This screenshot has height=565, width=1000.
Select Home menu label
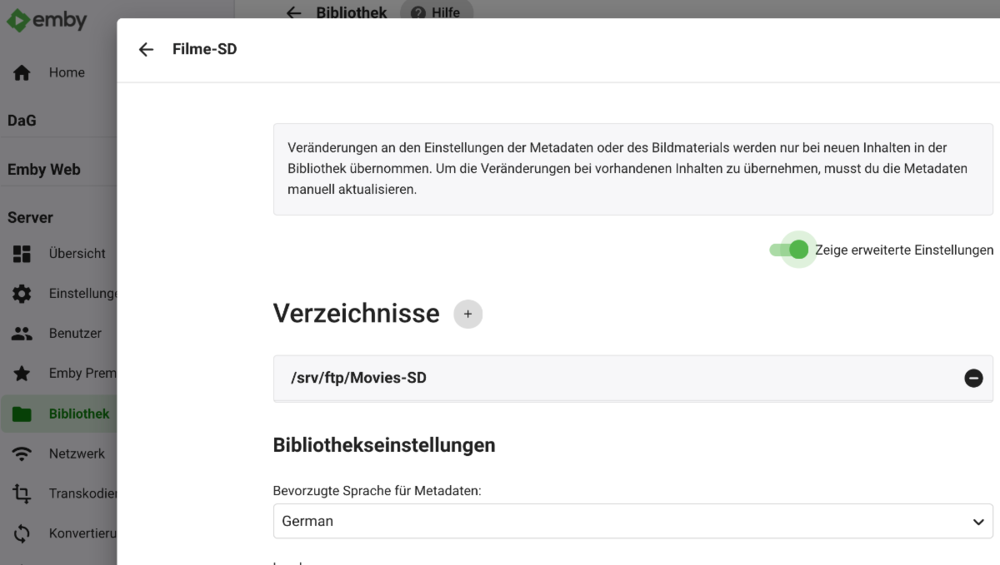pyautogui.click(x=67, y=73)
